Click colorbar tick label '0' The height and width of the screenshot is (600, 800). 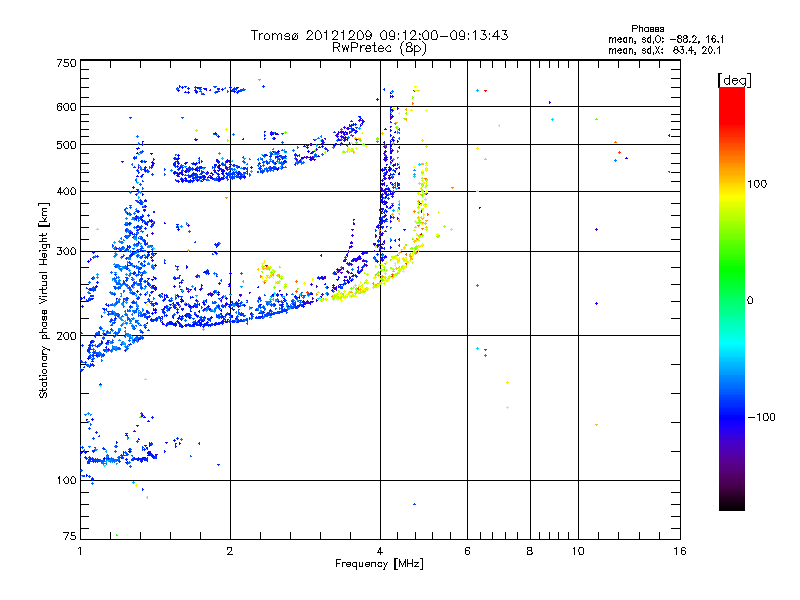pos(750,301)
